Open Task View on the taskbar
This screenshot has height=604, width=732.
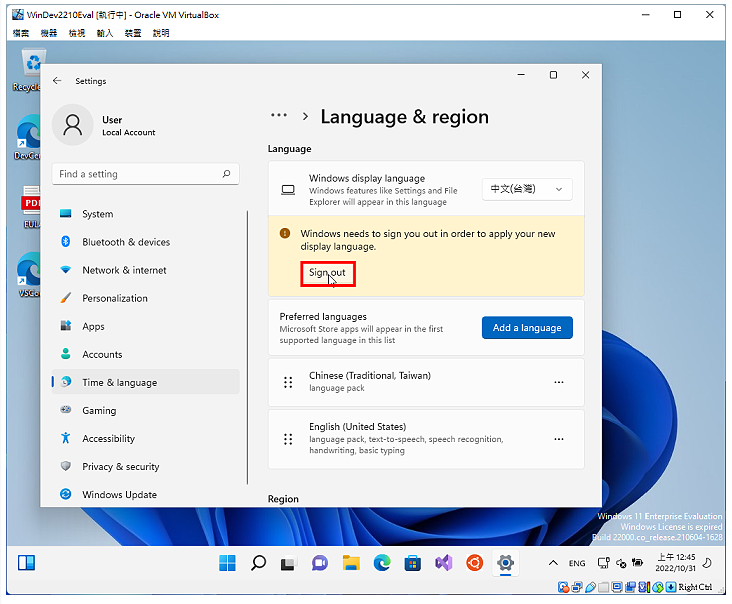coord(289,563)
